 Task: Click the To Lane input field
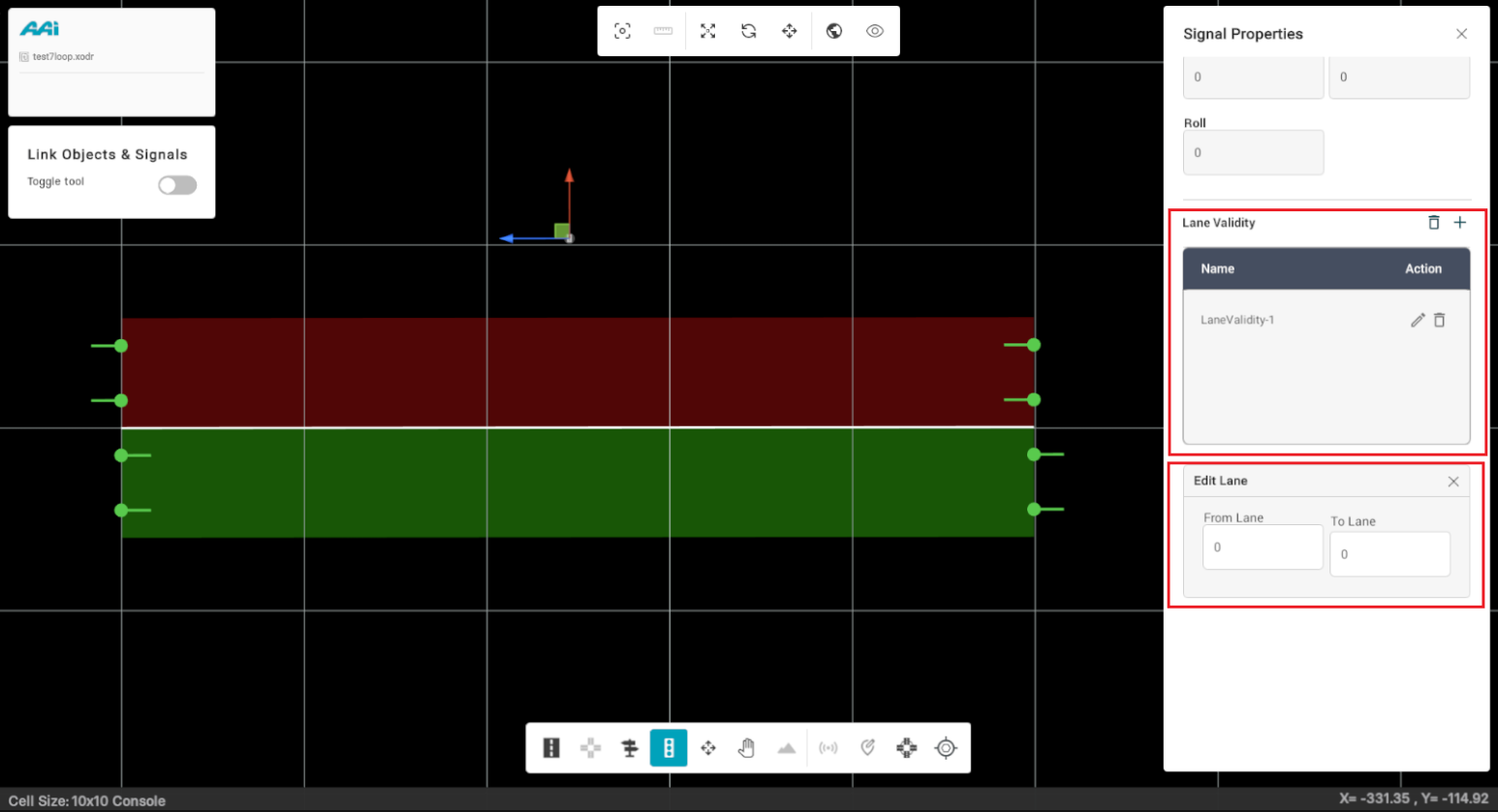click(x=1389, y=554)
